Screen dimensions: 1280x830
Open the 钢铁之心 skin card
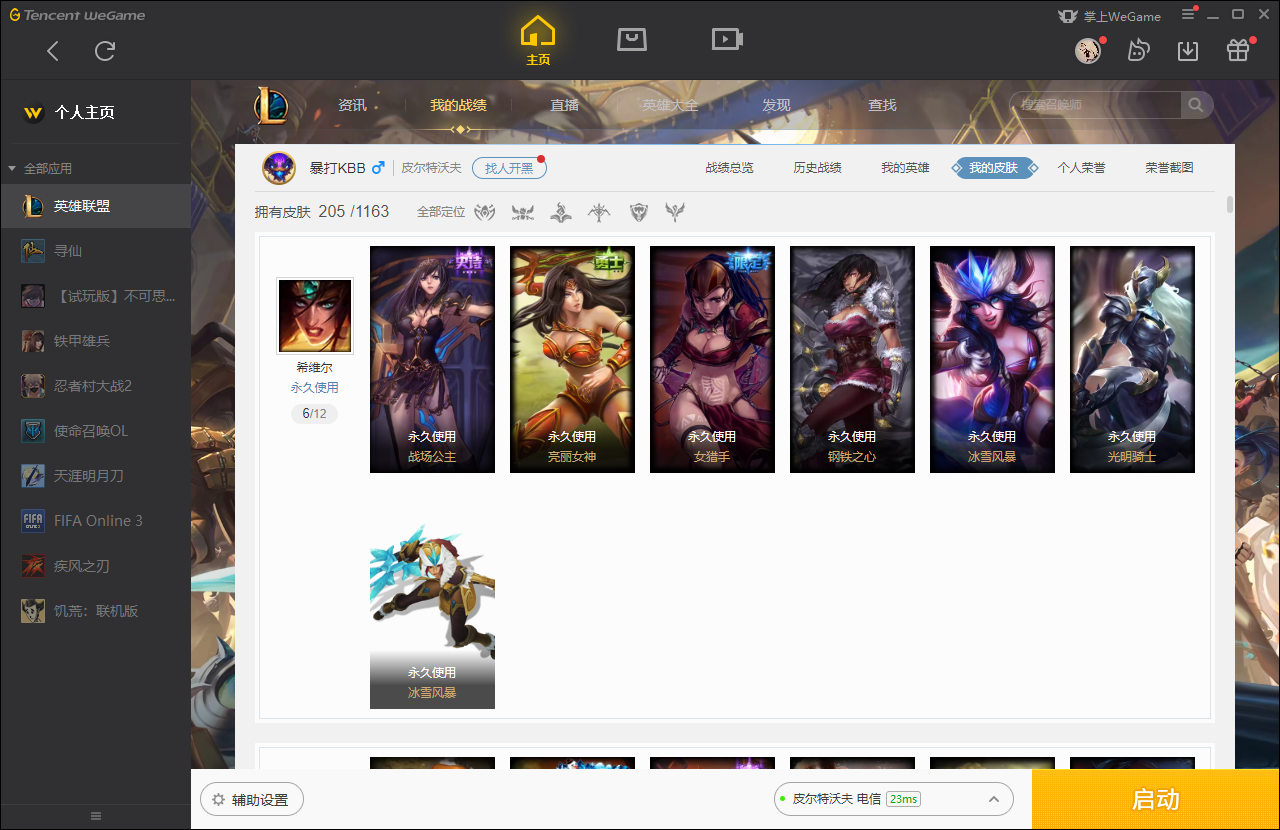(x=852, y=359)
